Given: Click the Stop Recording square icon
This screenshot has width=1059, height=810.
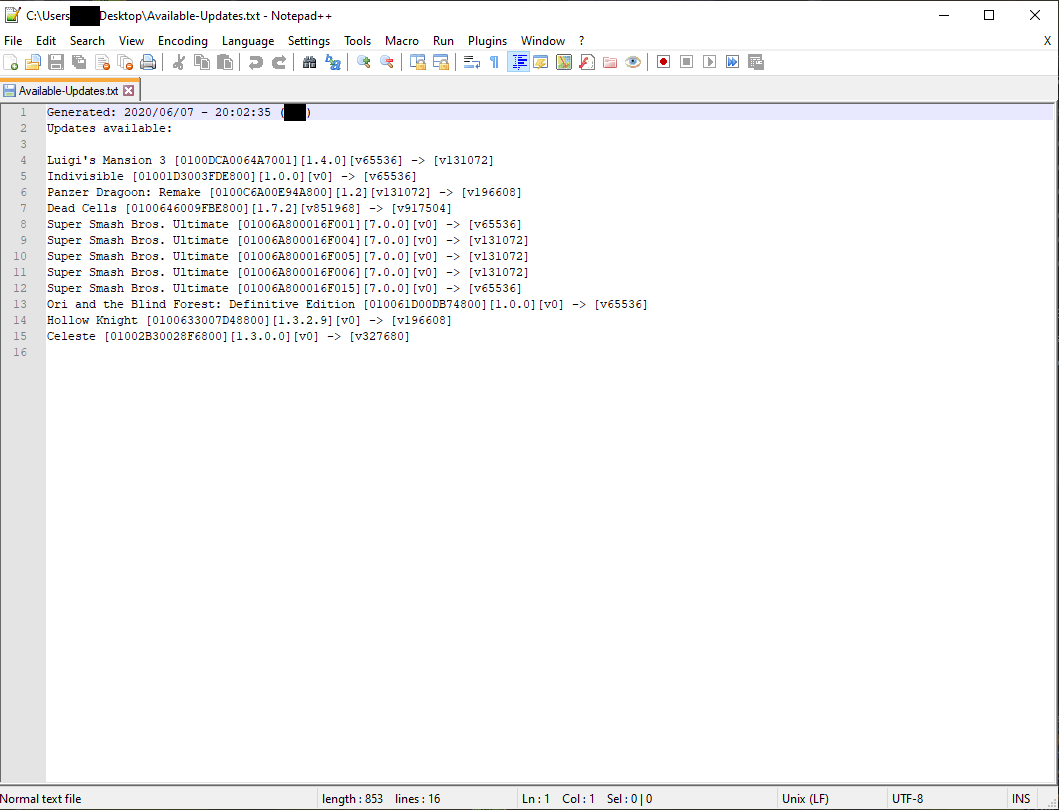Looking at the screenshot, I should 686,62.
